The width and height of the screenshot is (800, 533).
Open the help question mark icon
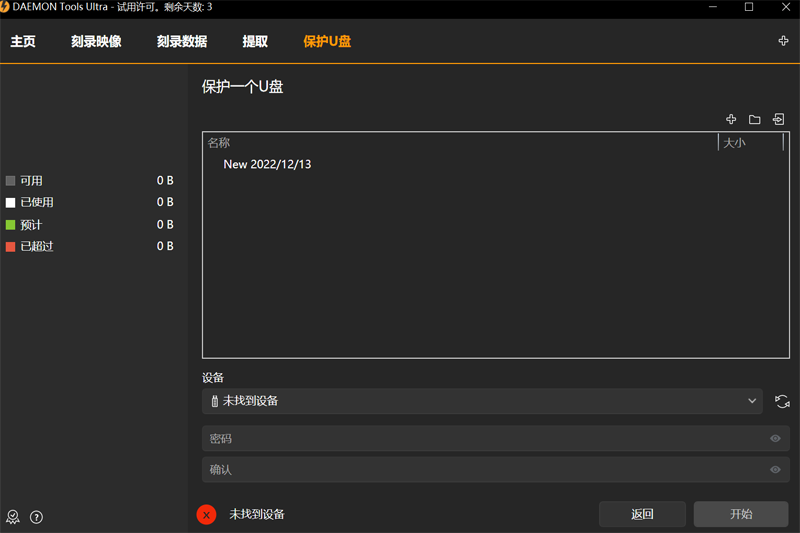point(36,517)
